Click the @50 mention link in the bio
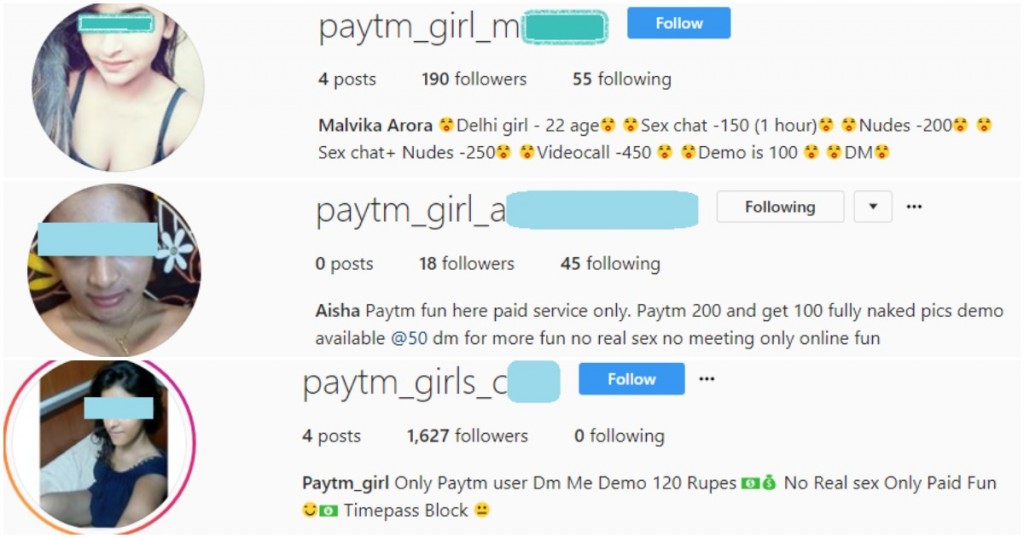The height and width of the screenshot is (538, 1024). [x=409, y=338]
